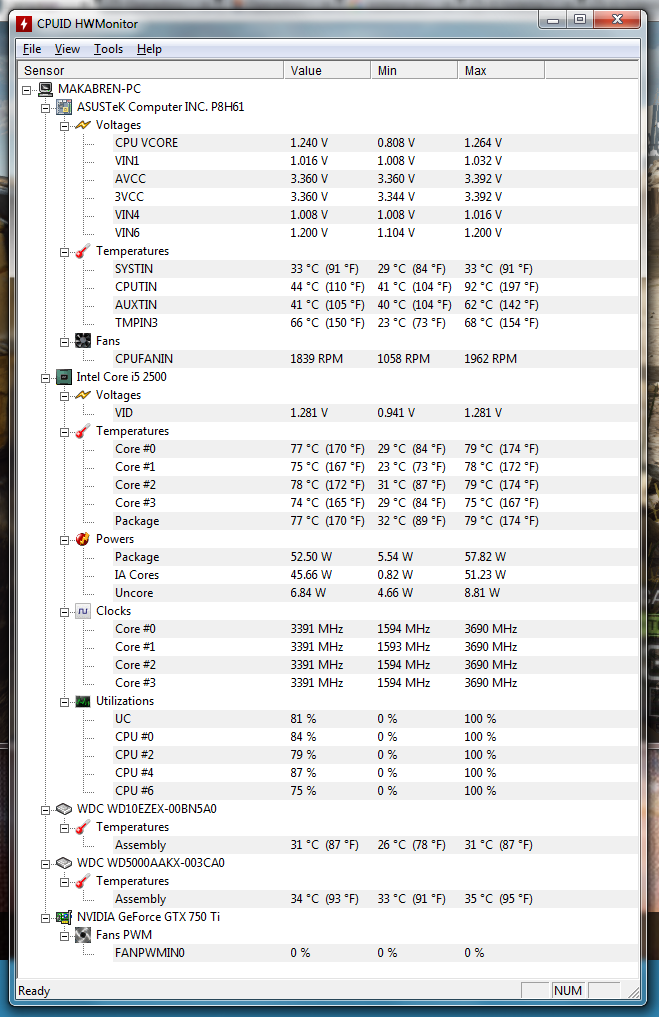Click the Ready status bar text
This screenshot has height=1017, width=659.
(34, 991)
